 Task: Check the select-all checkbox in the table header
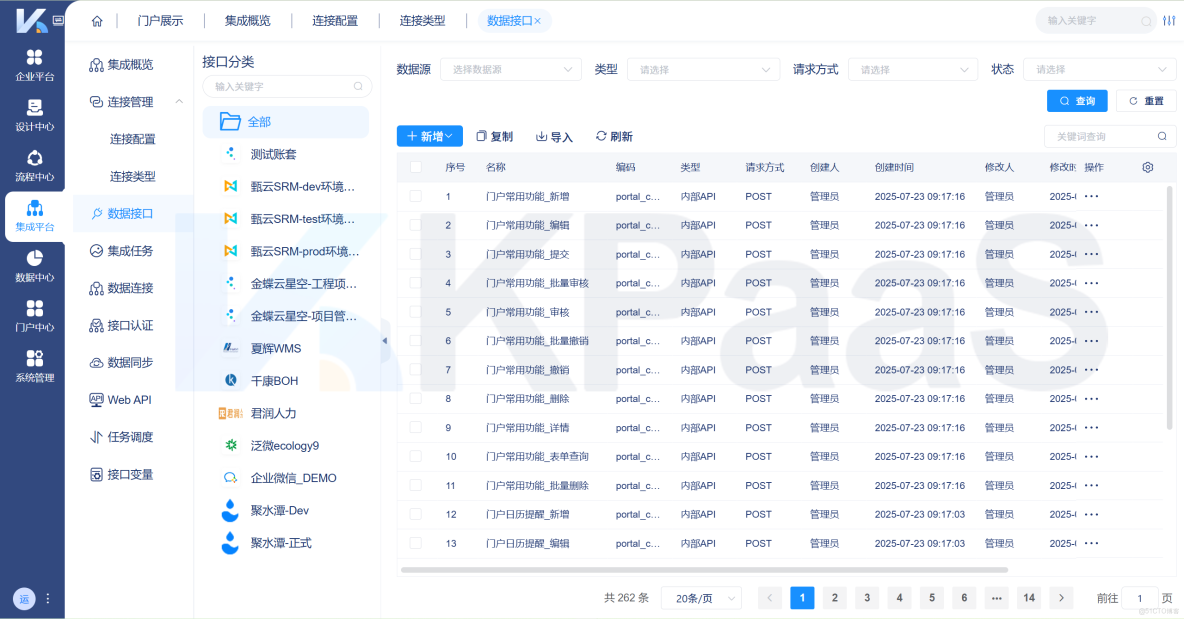(x=416, y=167)
